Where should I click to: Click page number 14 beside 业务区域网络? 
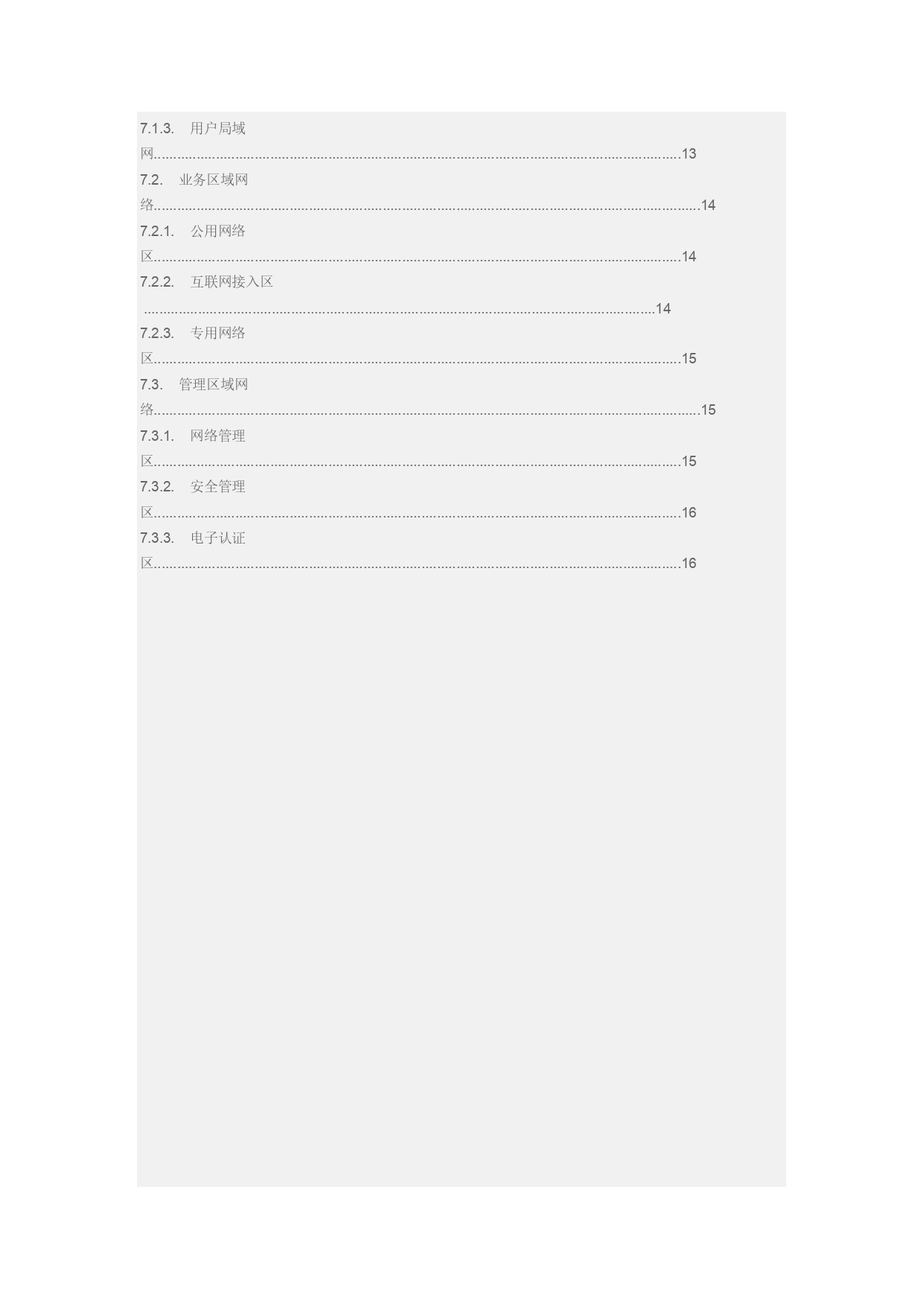[x=708, y=206]
